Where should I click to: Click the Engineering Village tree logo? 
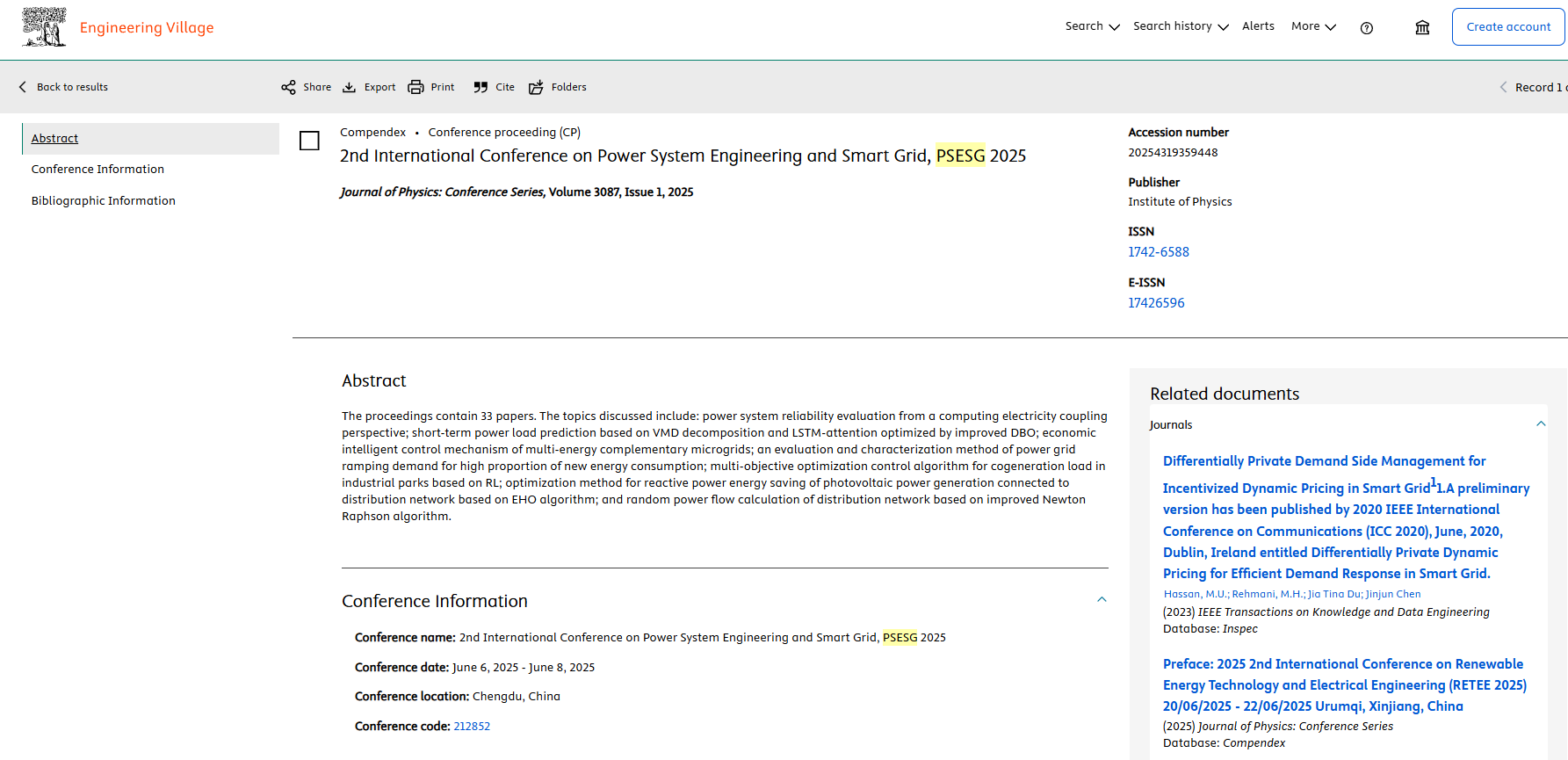pos(44,27)
